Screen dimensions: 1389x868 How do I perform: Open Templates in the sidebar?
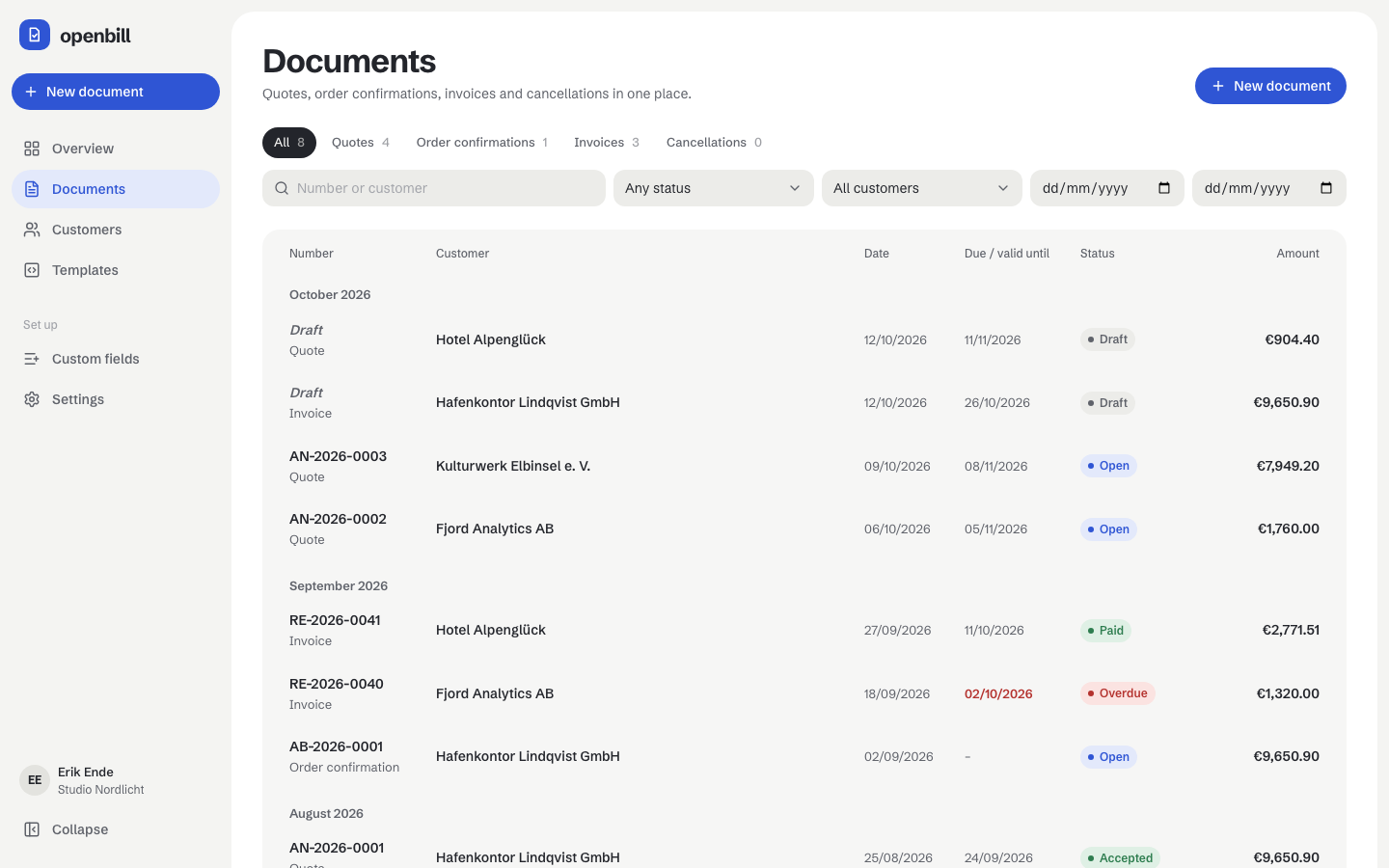(116, 270)
